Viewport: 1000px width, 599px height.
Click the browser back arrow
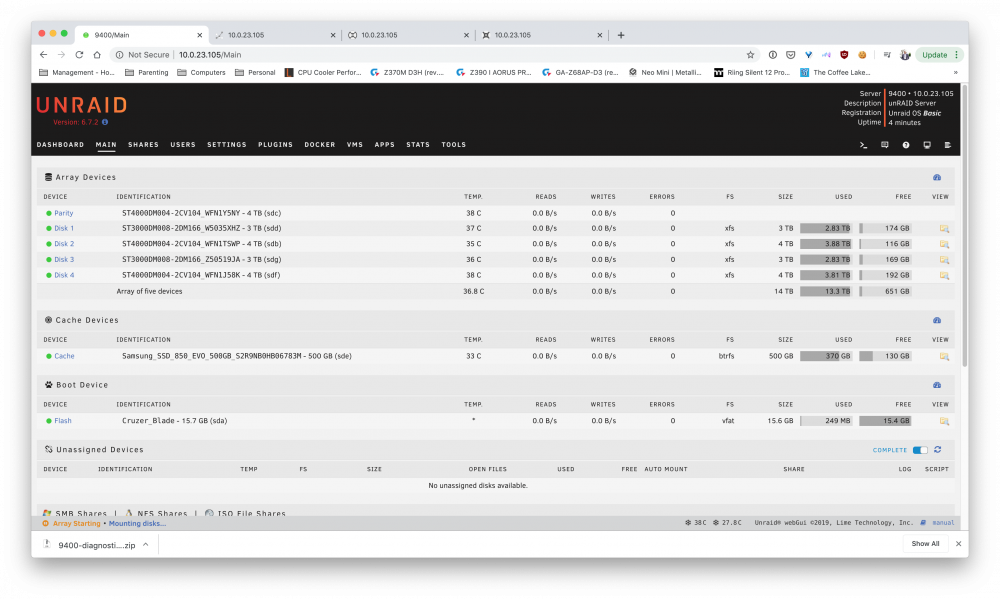(x=43, y=55)
